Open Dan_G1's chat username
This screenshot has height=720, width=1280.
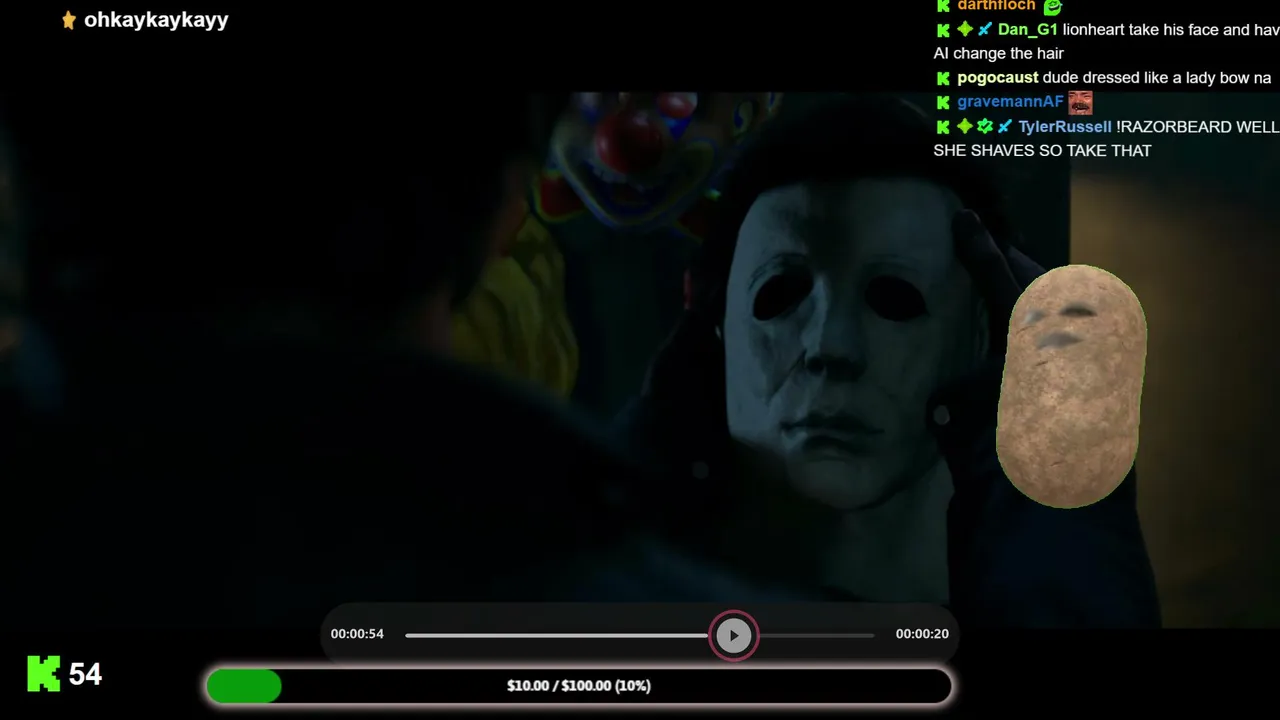pos(1028,30)
